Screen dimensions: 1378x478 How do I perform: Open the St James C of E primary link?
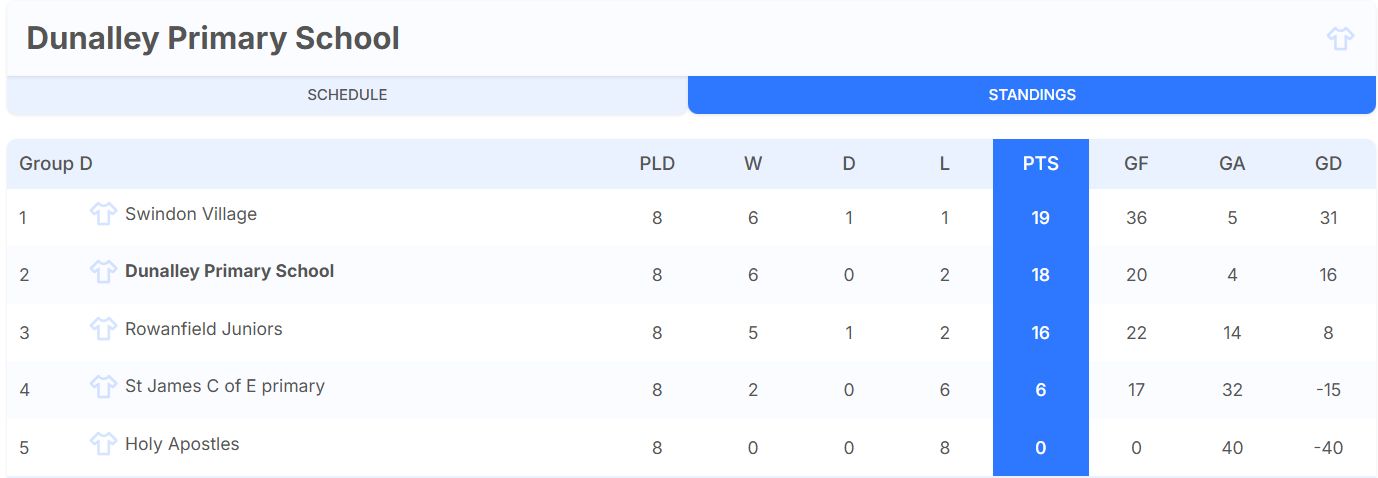point(225,386)
